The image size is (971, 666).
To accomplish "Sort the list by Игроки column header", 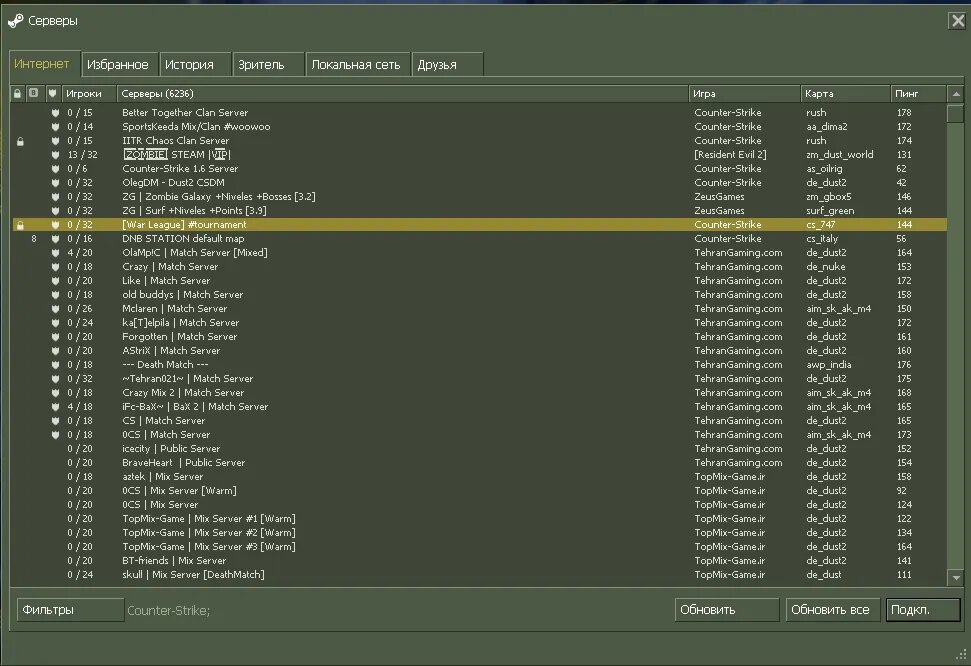I will click(89, 94).
